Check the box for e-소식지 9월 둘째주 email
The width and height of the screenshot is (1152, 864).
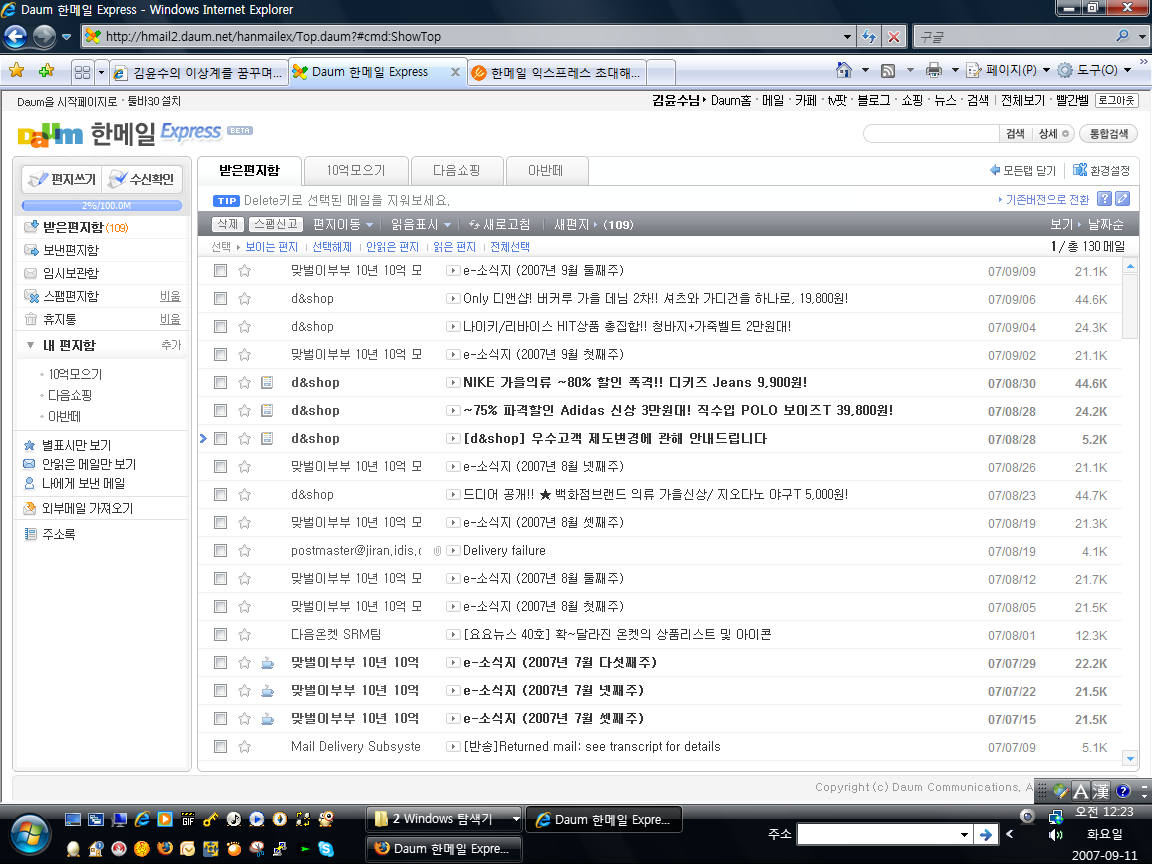point(220,270)
